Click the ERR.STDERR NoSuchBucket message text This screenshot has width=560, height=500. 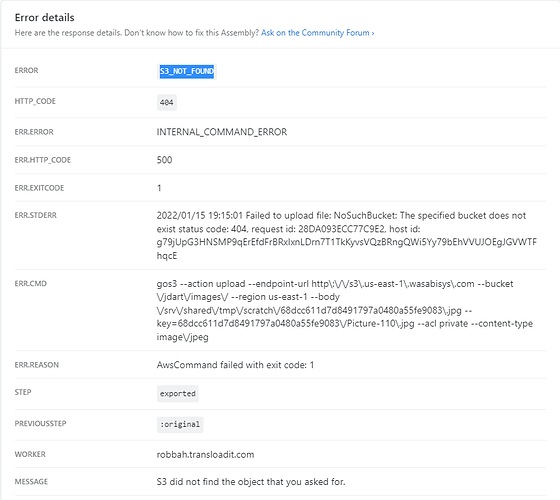point(346,236)
